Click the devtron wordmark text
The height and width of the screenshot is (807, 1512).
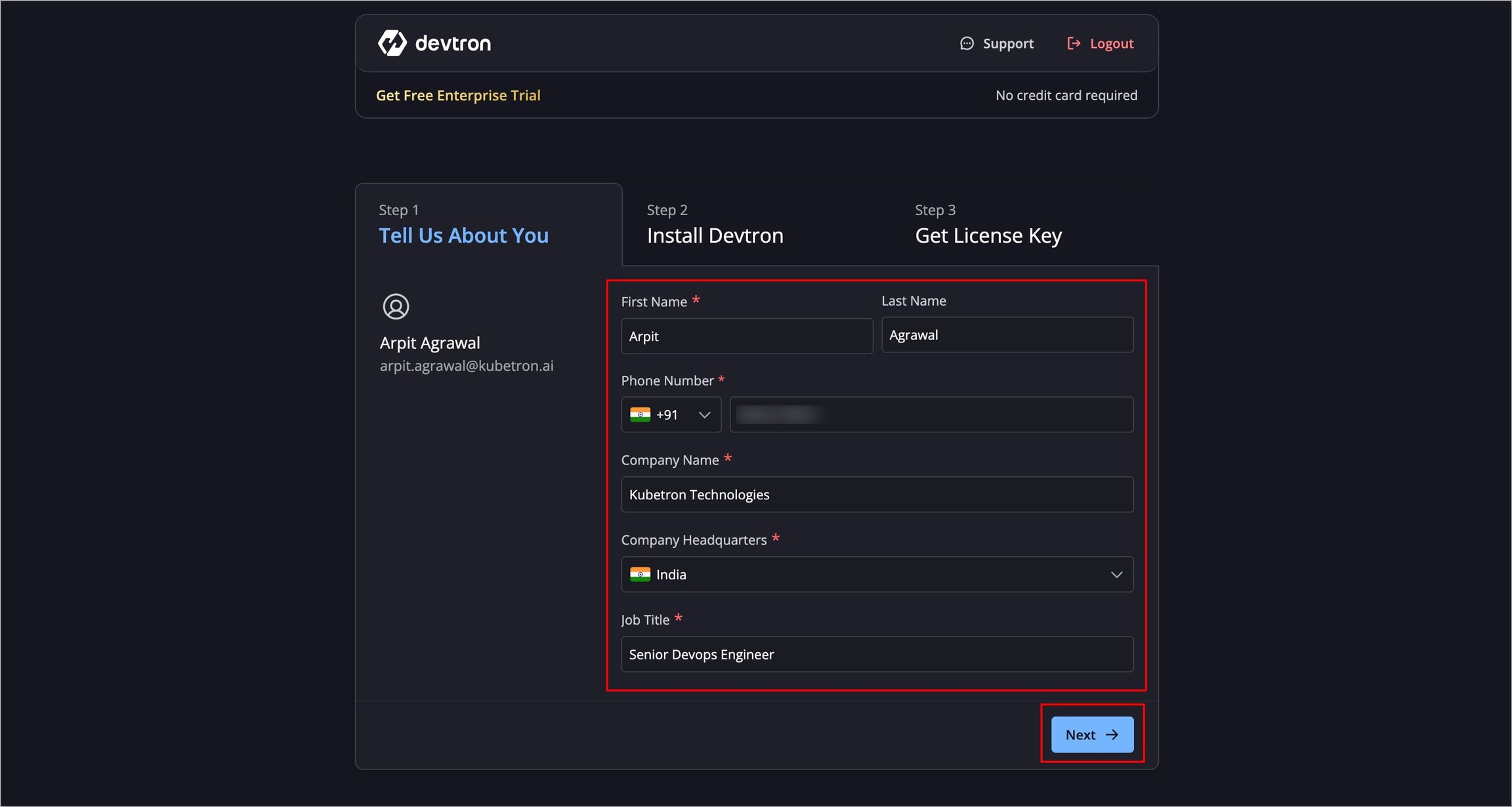click(x=453, y=43)
